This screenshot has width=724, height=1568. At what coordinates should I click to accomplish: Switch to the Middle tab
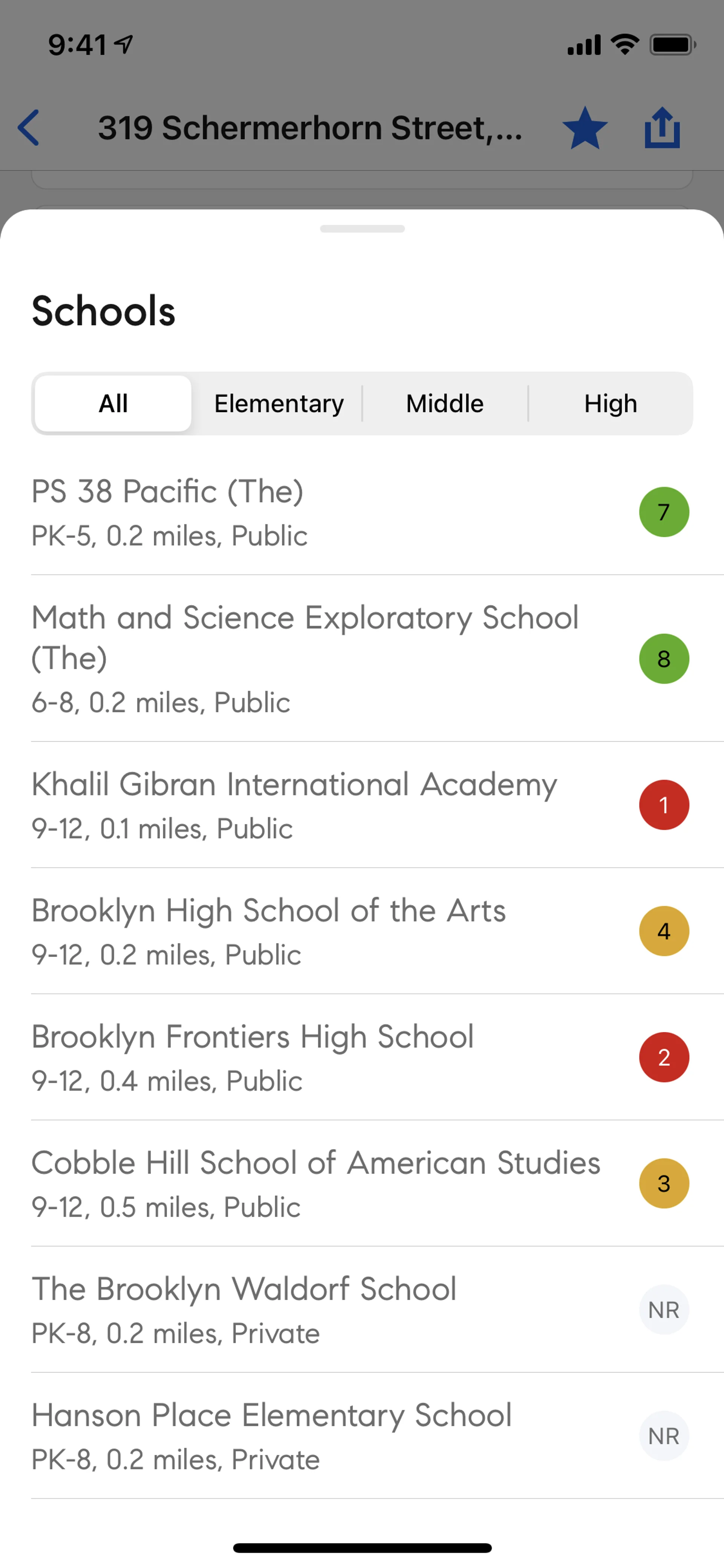coord(445,404)
